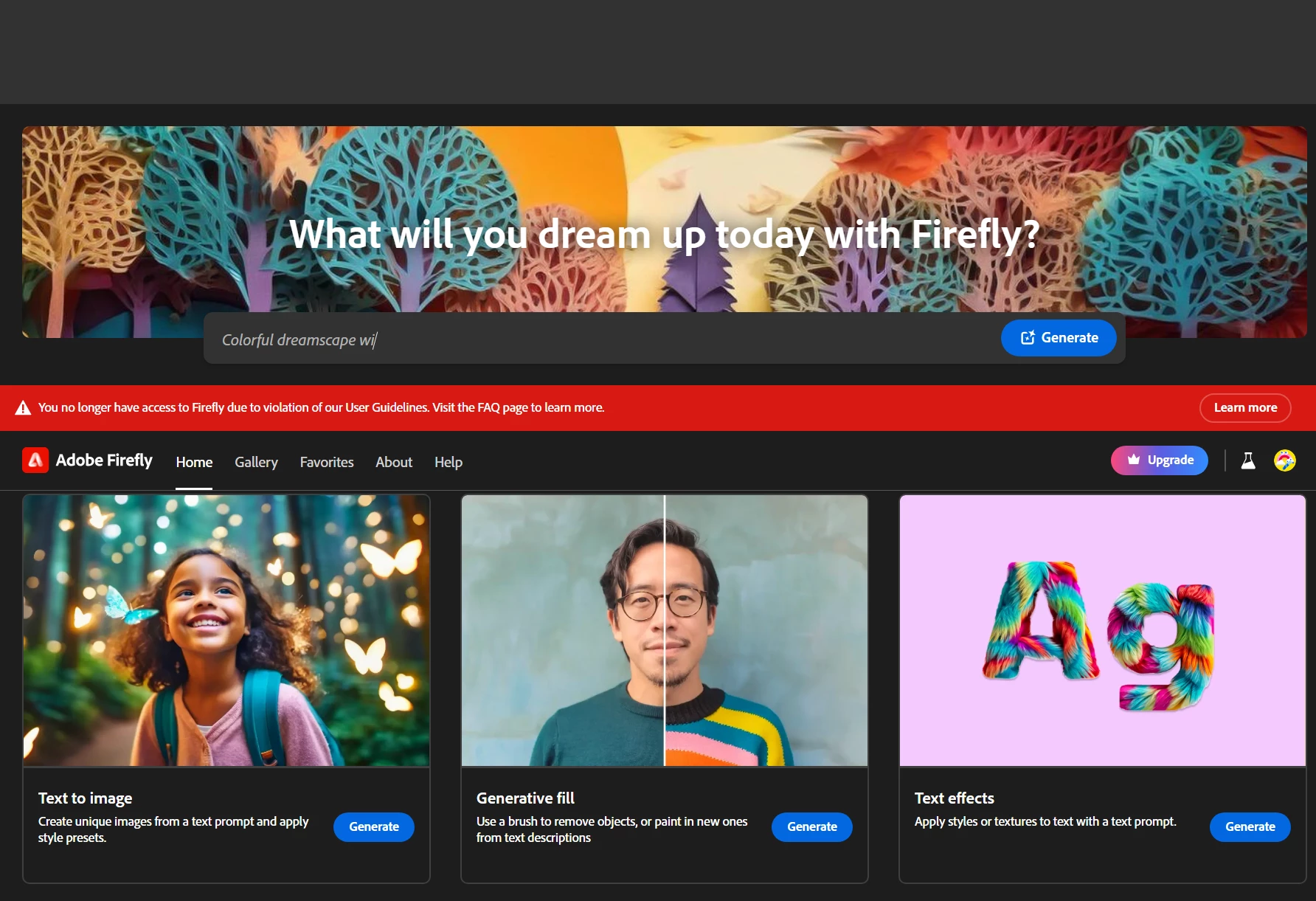Click 'Apply styles or textures' description text
This screenshot has height=901, width=1316.
(1045, 822)
